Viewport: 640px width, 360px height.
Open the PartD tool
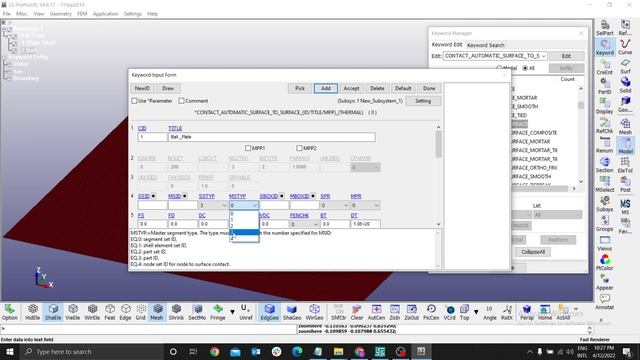[x=604, y=87]
